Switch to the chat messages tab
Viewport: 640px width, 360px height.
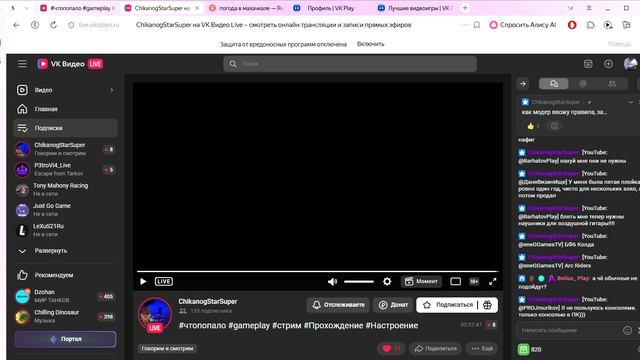(553, 84)
